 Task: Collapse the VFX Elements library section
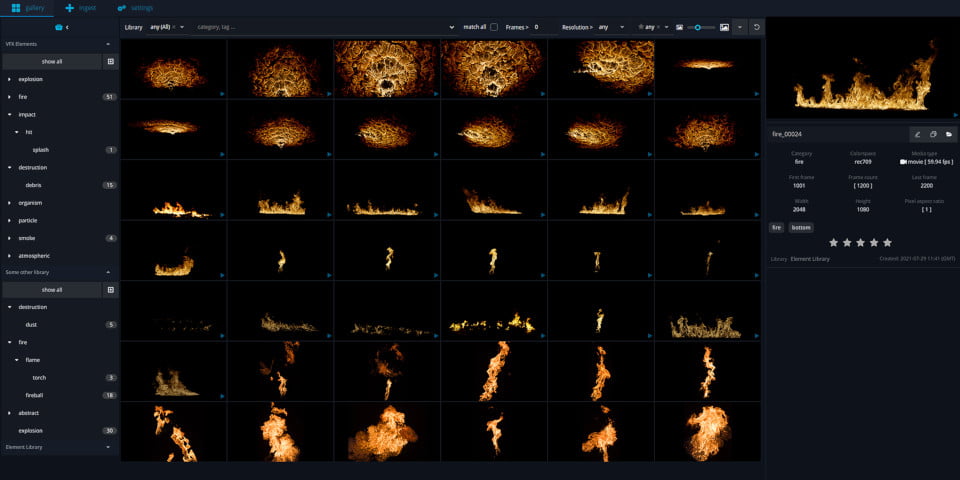pyautogui.click(x=108, y=44)
